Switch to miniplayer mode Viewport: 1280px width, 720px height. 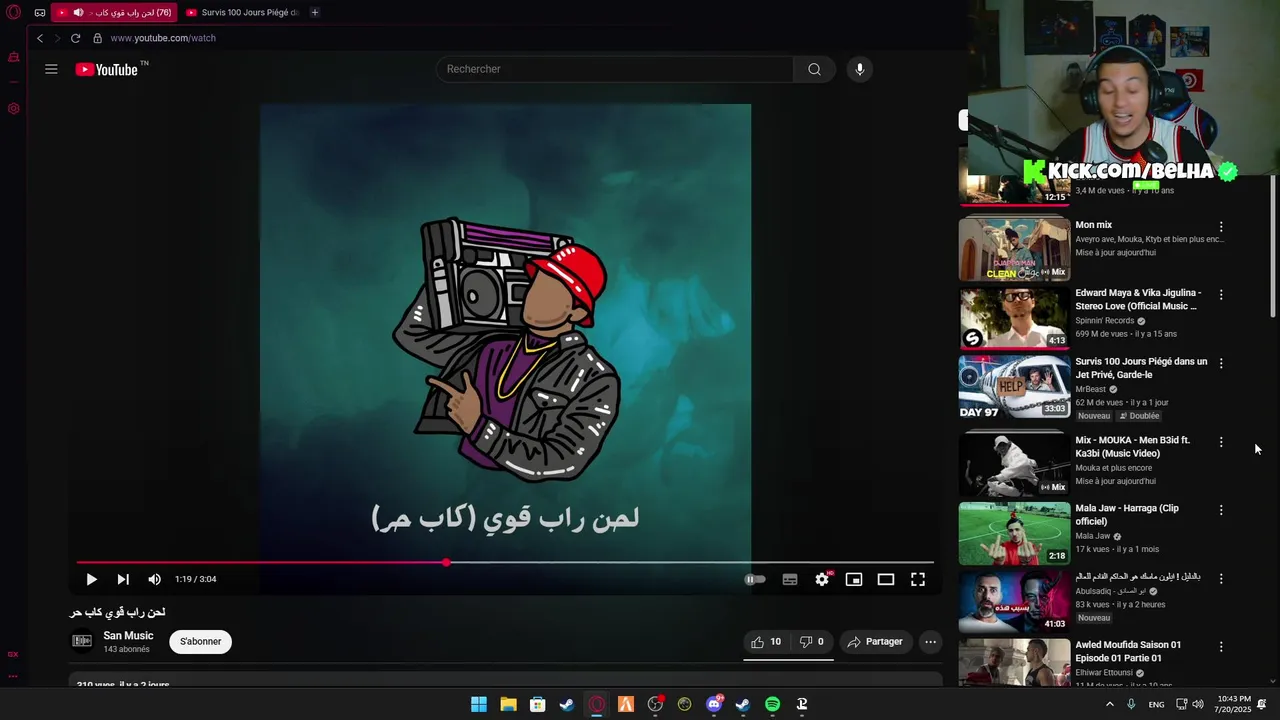tap(854, 579)
